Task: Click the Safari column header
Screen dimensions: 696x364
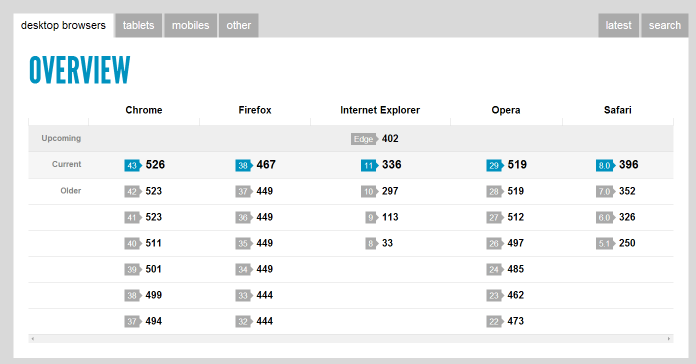Action: point(617,110)
